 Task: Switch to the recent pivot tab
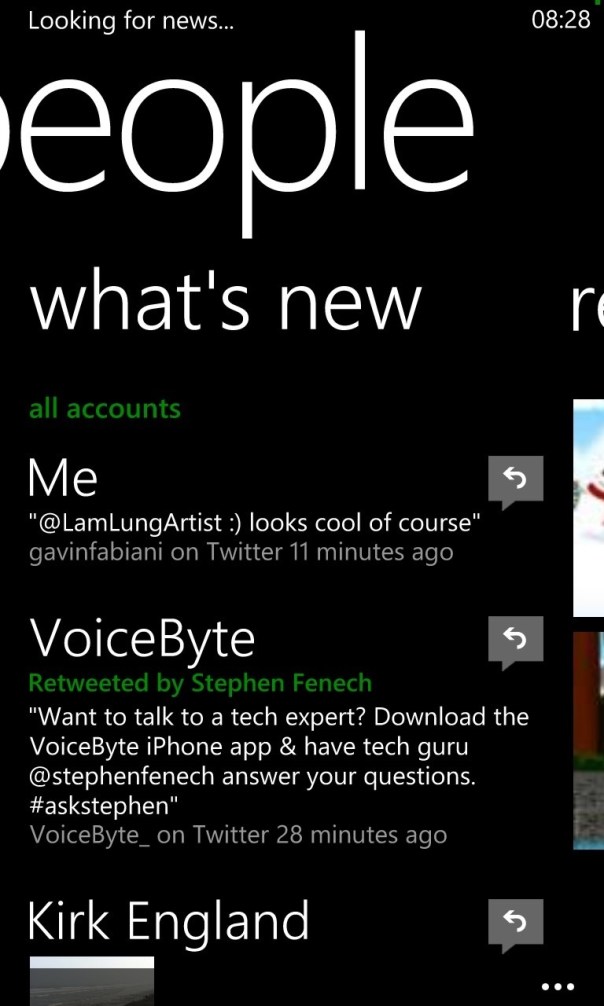587,308
